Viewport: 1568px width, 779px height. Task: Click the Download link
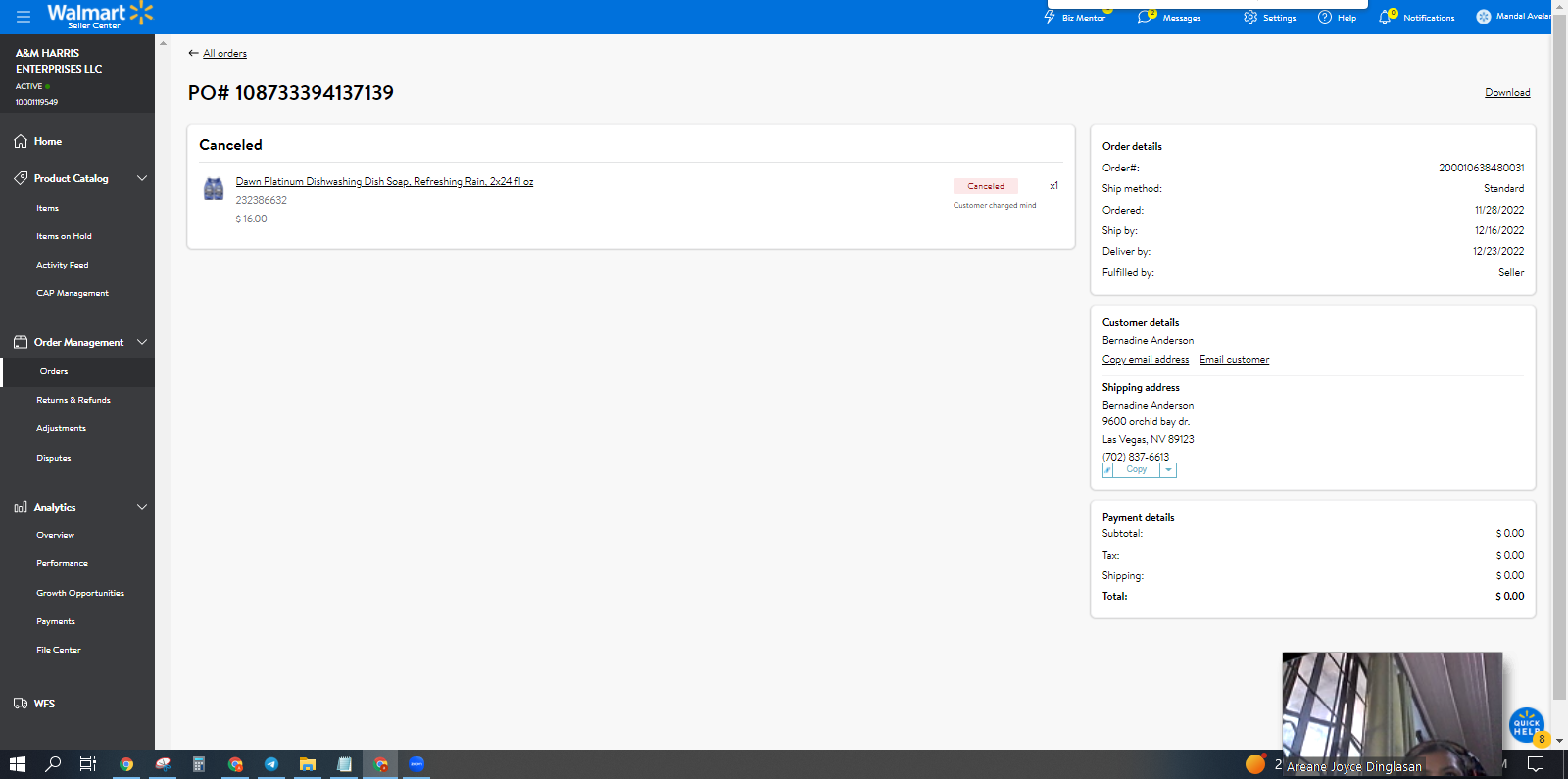point(1507,93)
